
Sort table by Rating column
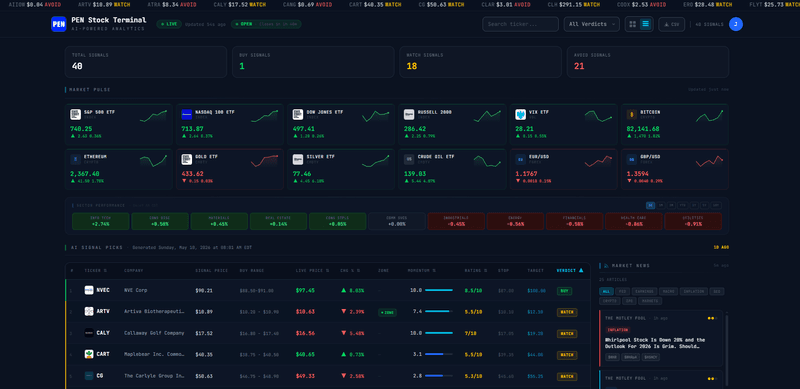point(475,271)
